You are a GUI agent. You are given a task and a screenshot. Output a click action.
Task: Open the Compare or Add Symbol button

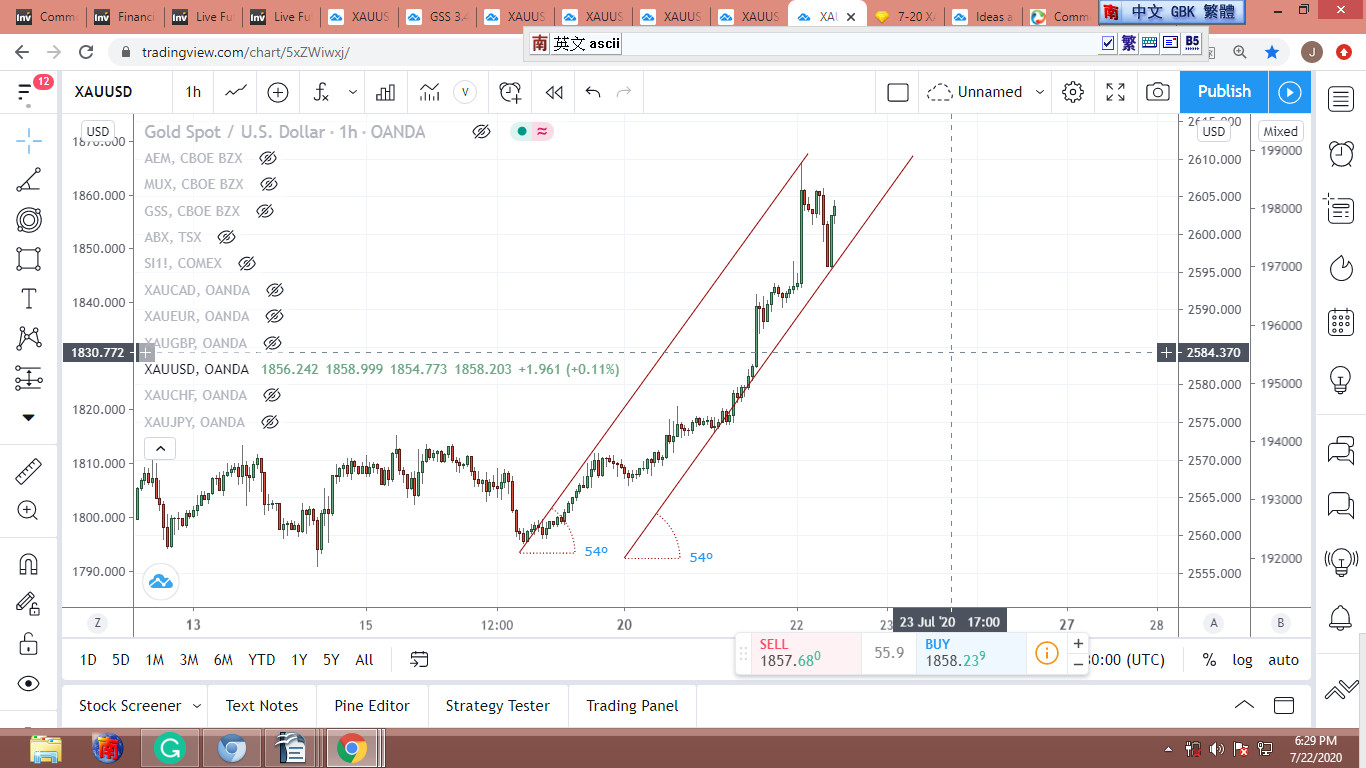278,92
